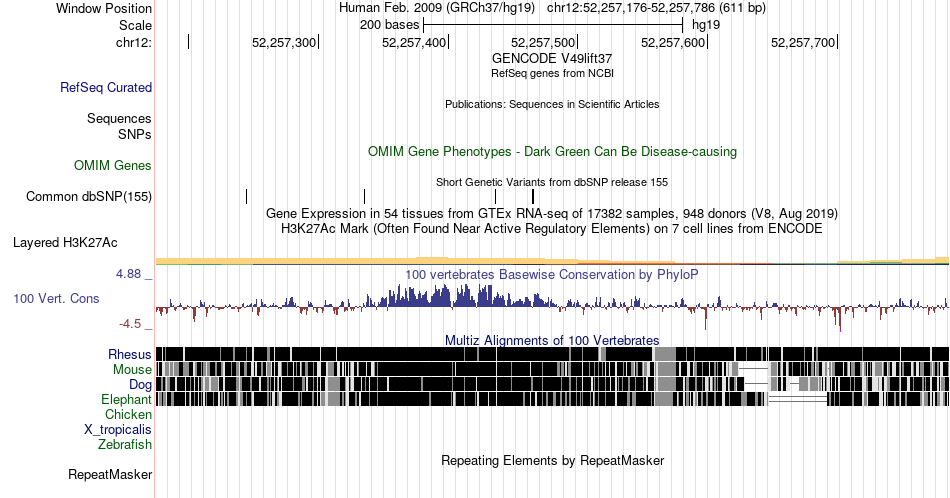Click the PhyloP Basewise Conservation title
950x498 pixels.
point(552,274)
